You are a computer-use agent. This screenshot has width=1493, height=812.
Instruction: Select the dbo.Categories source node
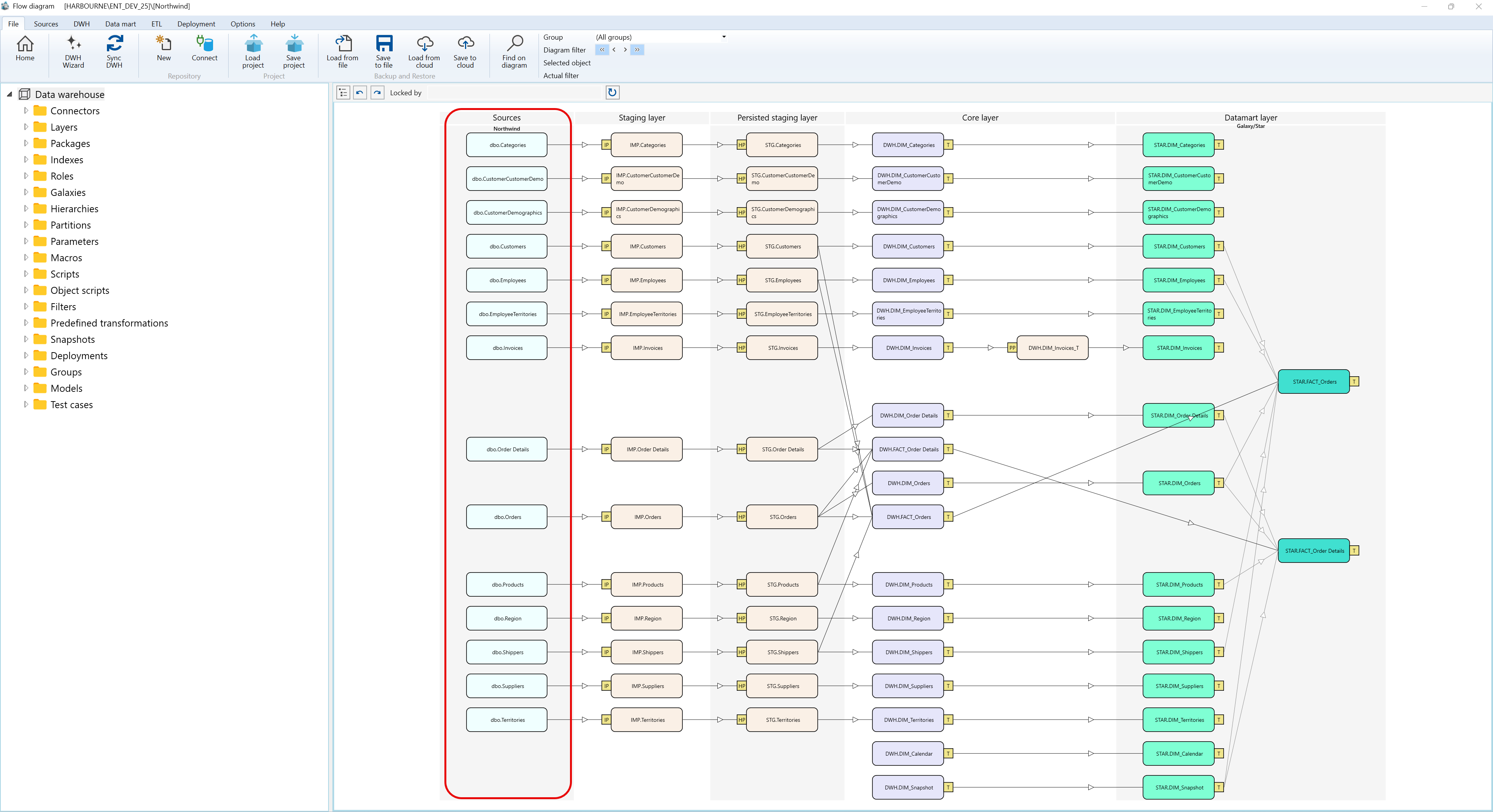point(507,145)
